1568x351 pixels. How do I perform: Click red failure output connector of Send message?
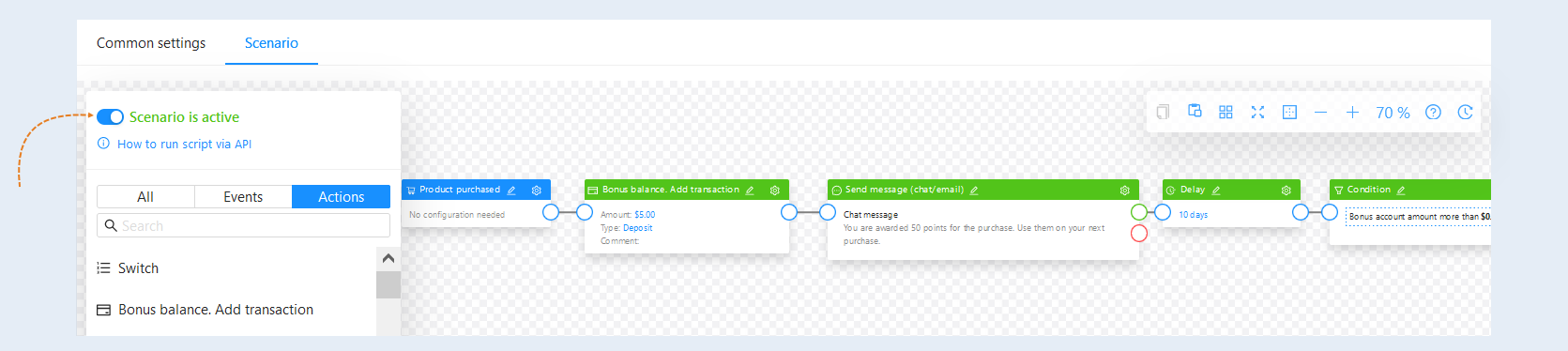(x=1139, y=233)
